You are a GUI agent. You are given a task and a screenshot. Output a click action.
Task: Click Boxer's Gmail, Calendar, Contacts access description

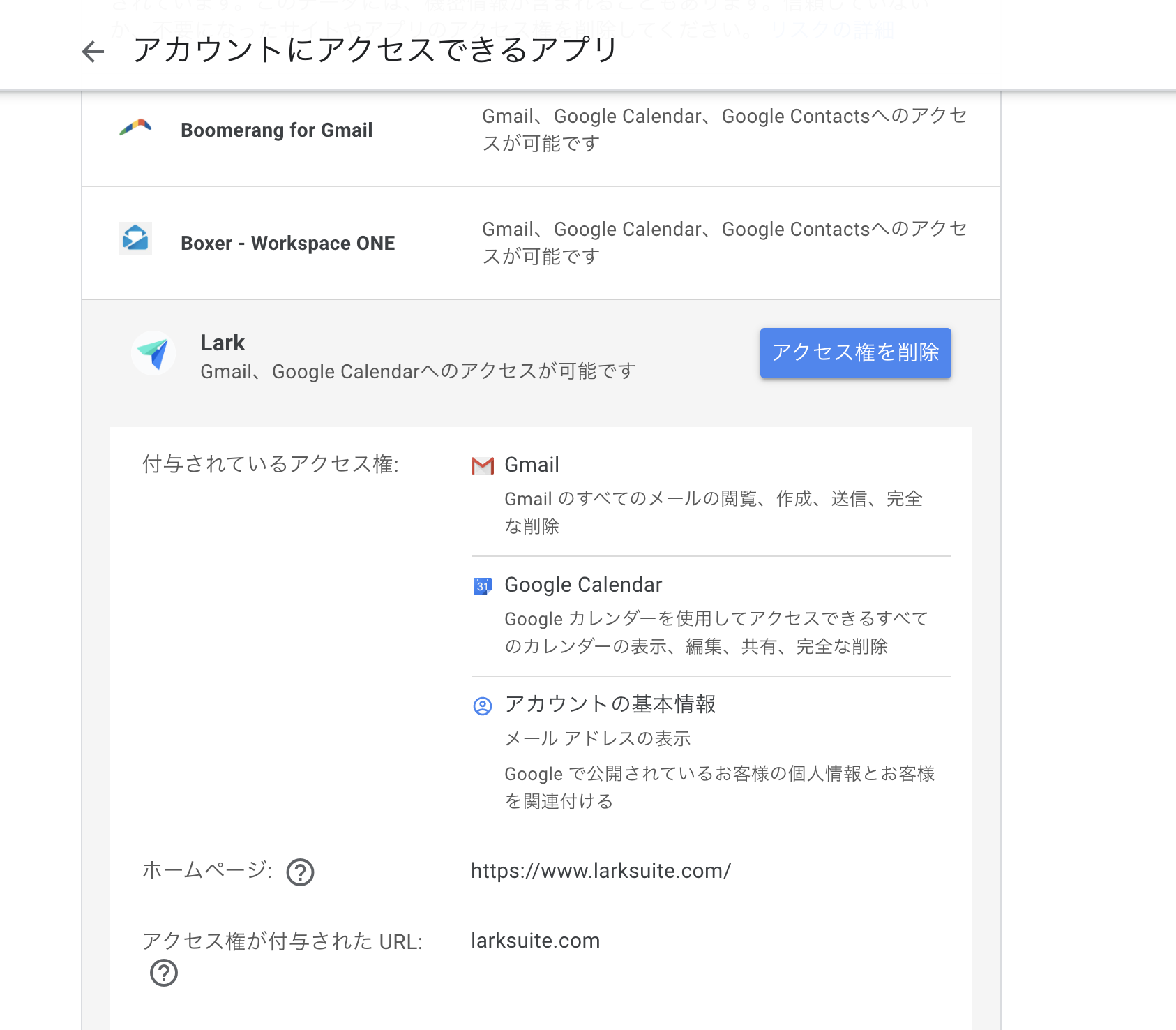[724, 243]
